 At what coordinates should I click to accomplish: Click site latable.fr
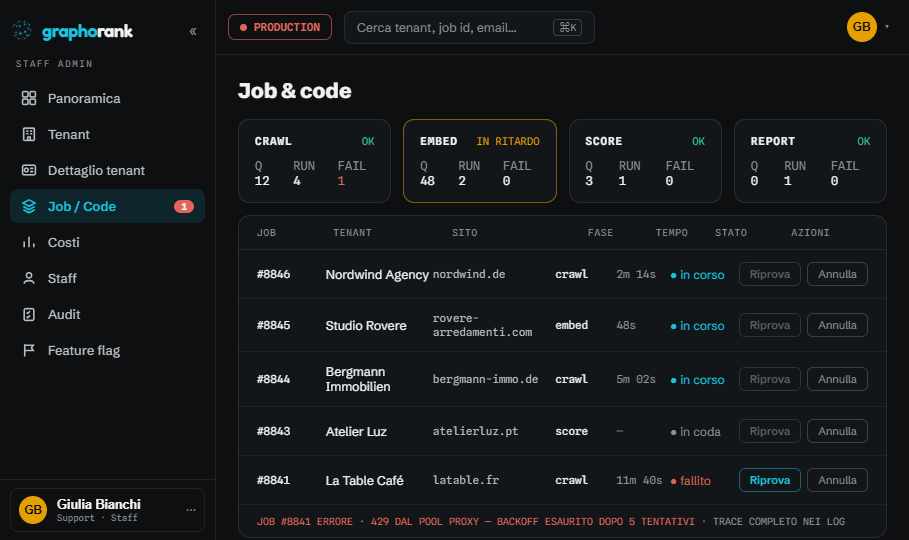point(466,480)
